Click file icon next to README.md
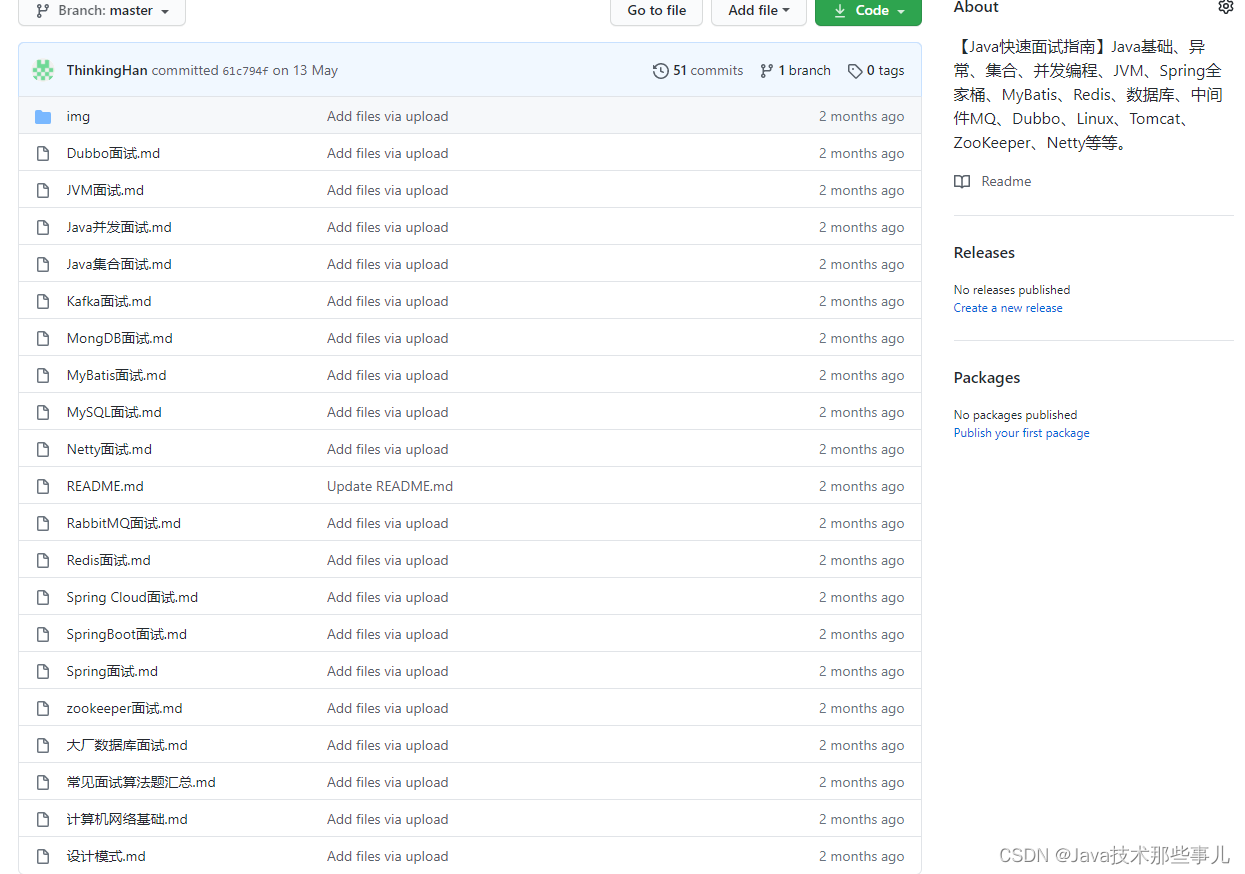Viewport: 1245px width, 874px height. point(43,487)
